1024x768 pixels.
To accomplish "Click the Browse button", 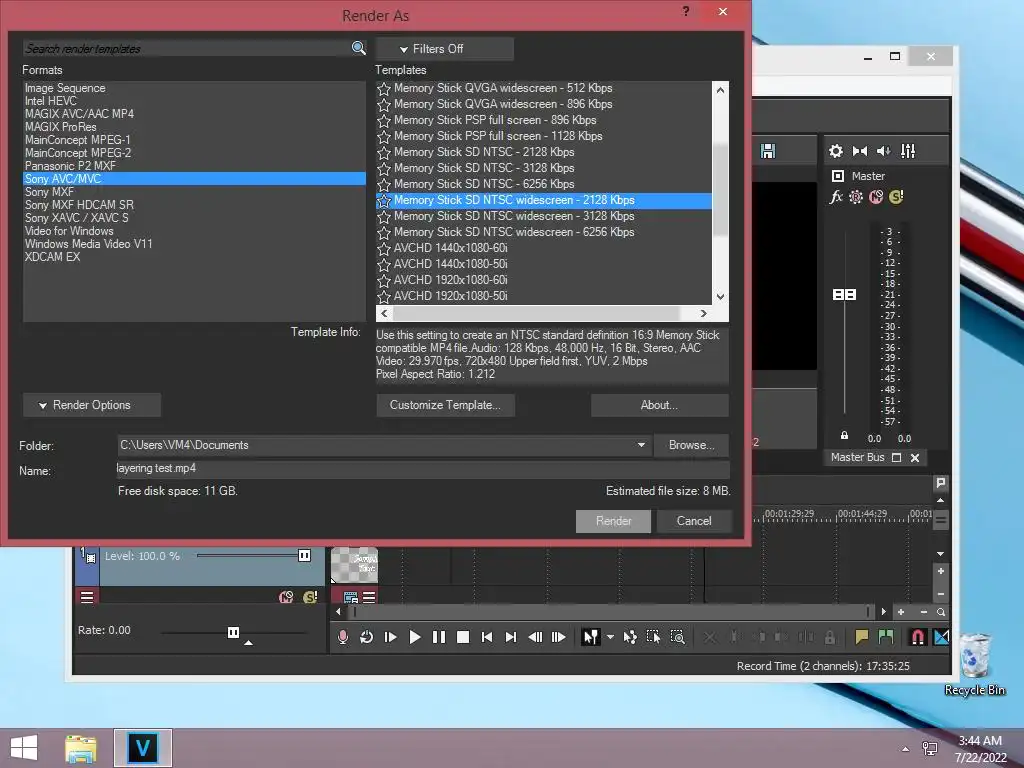I will (691, 445).
